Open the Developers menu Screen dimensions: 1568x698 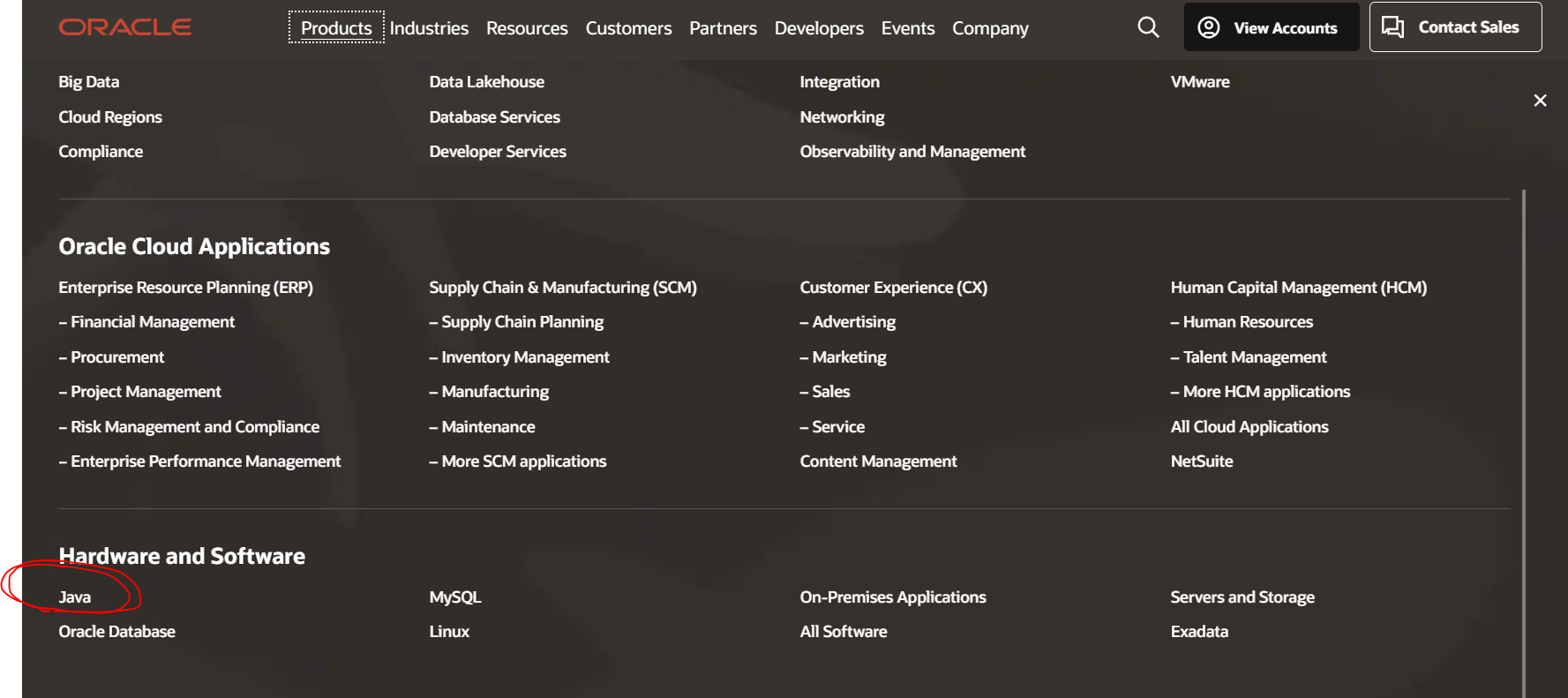pyautogui.click(x=819, y=28)
